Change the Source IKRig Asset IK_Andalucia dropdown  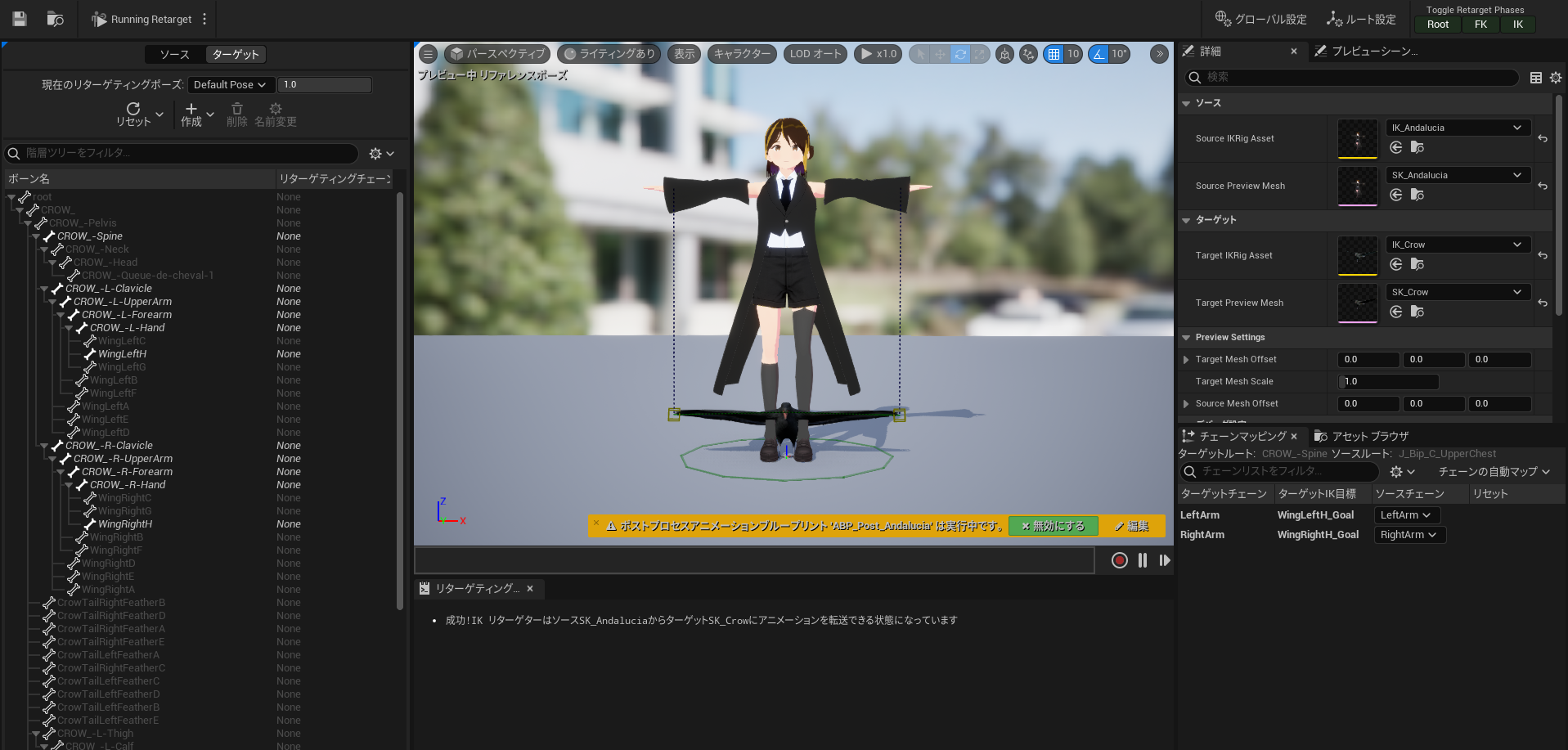(1458, 127)
